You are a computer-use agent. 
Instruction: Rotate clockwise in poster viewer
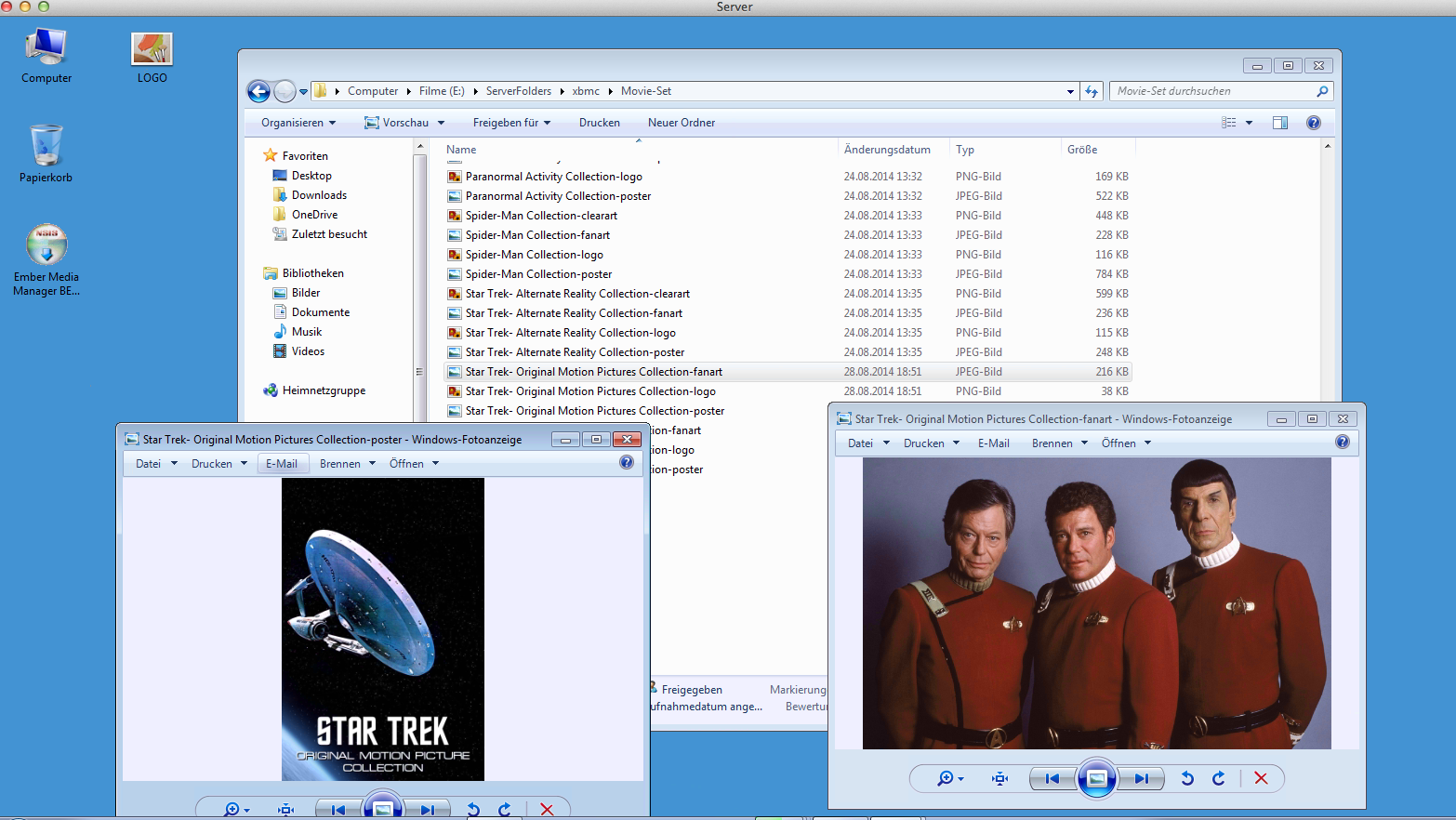pyautogui.click(x=505, y=810)
